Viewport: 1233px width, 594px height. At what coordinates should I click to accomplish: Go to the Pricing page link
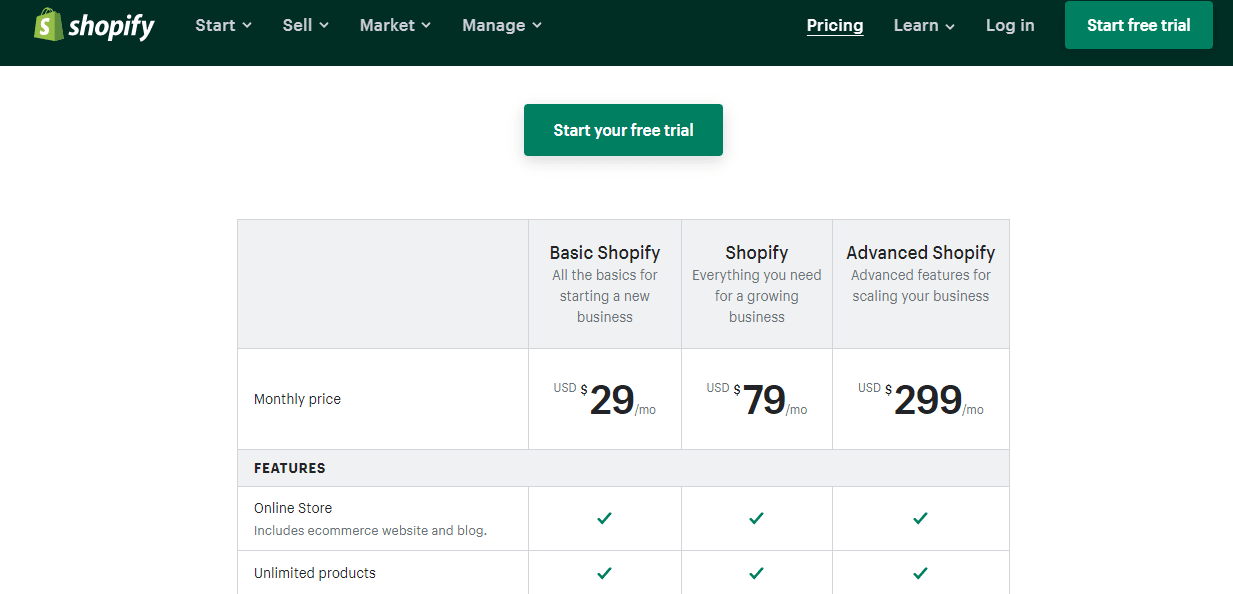click(835, 25)
